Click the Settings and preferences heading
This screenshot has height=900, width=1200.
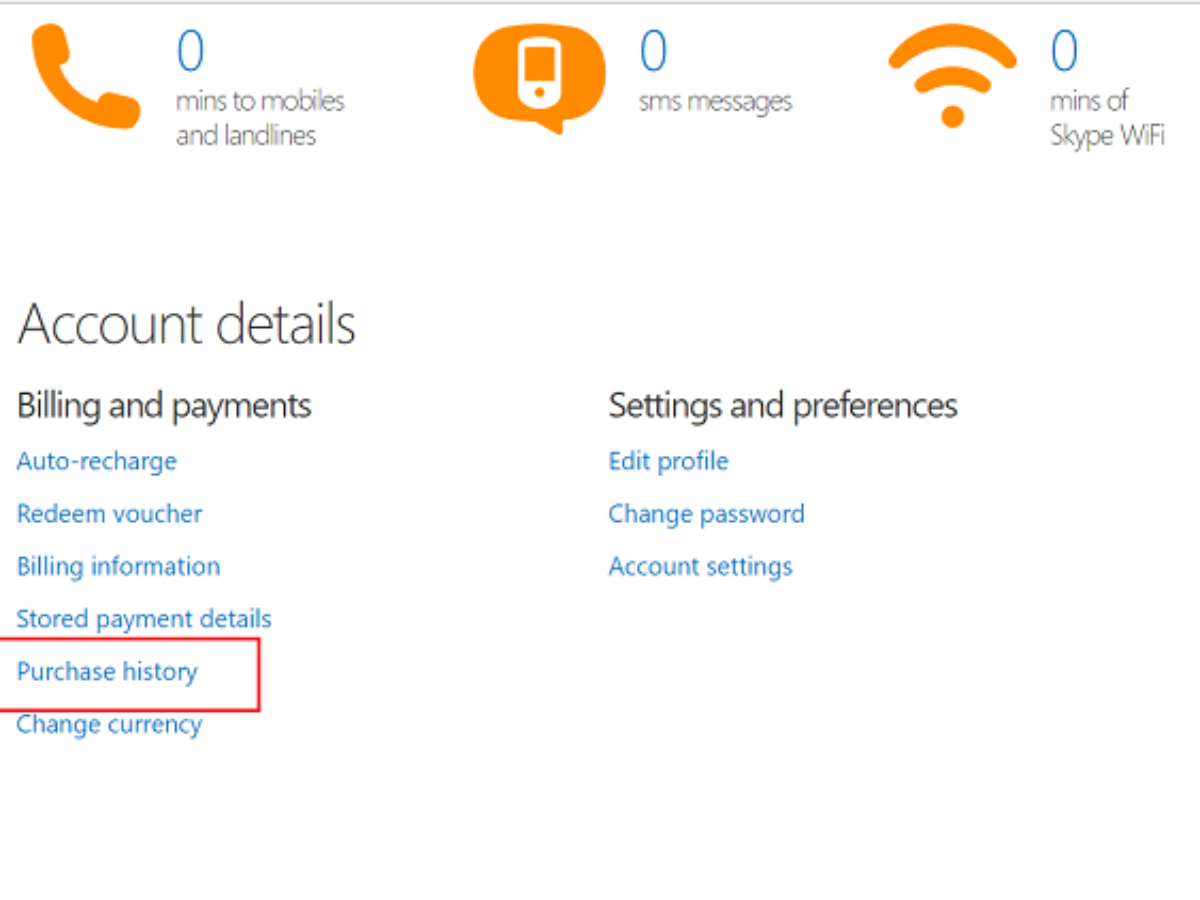pyautogui.click(x=783, y=405)
